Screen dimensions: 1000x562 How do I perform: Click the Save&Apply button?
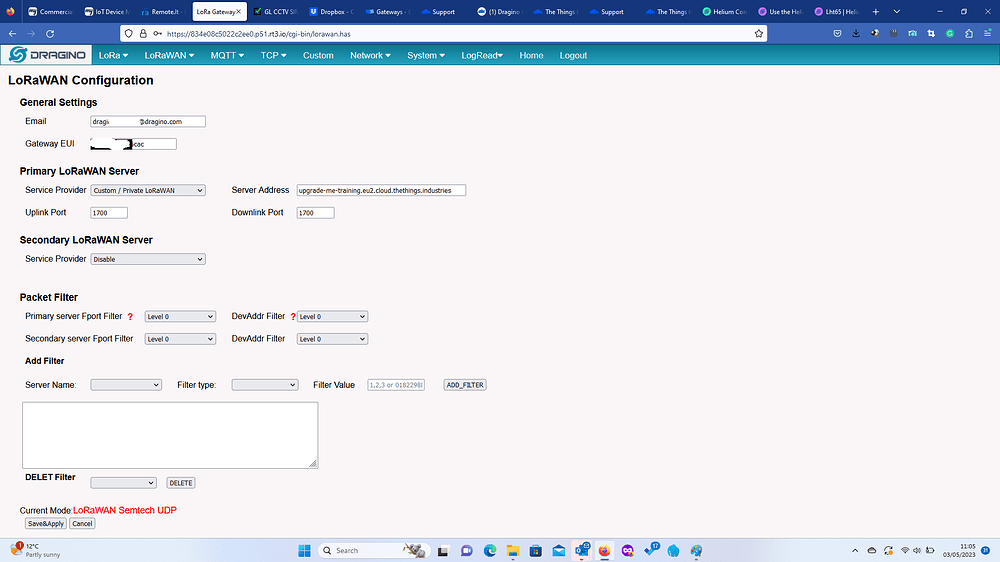point(46,523)
